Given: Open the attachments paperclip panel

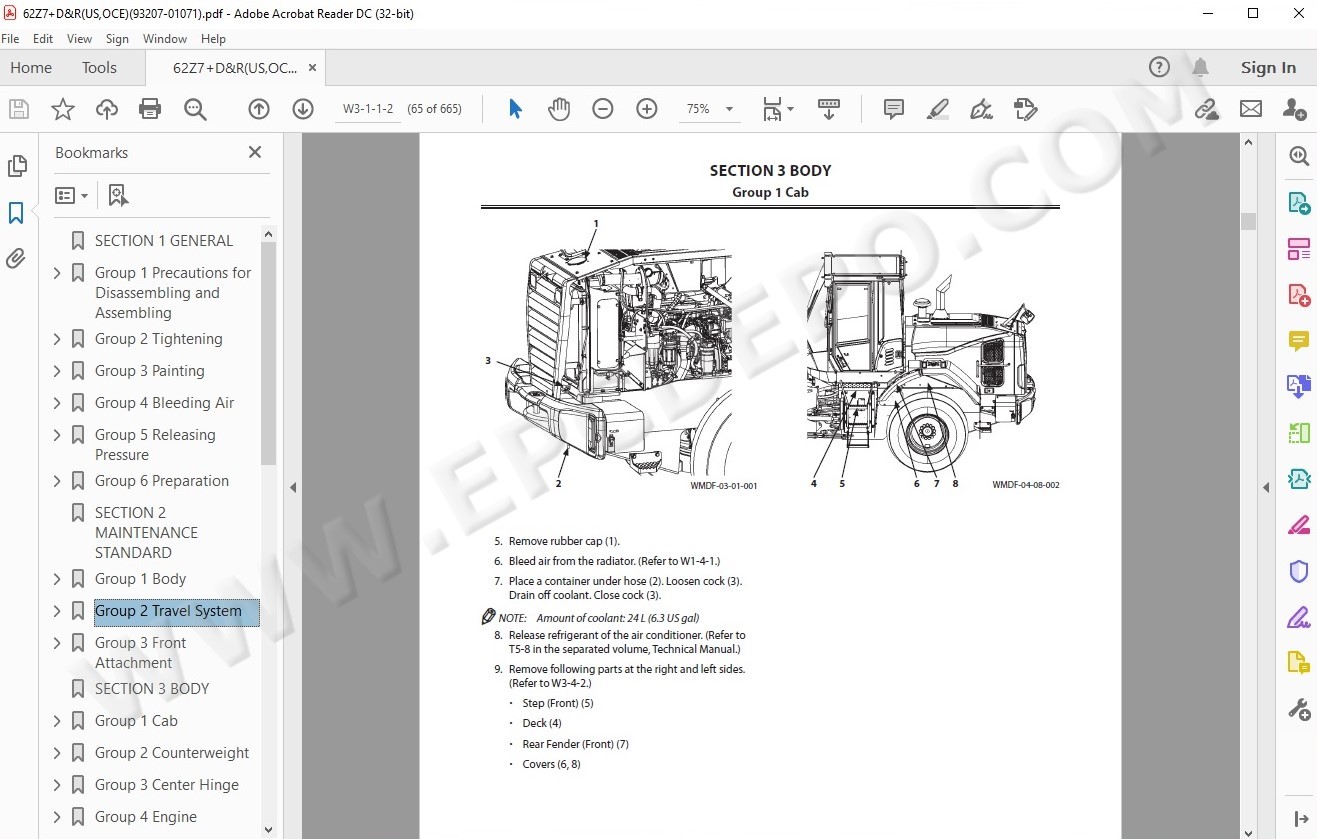Looking at the screenshot, I should (x=16, y=259).
